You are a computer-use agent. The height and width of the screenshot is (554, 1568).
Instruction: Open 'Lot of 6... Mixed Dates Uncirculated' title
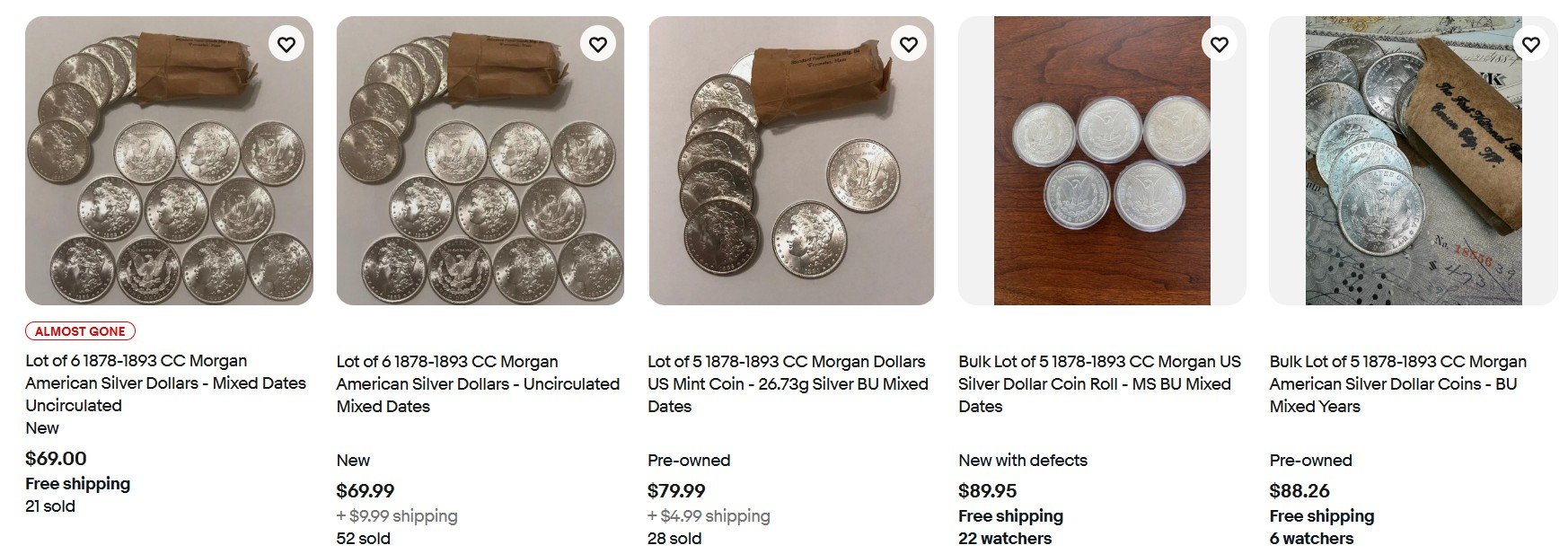(165, 383)
